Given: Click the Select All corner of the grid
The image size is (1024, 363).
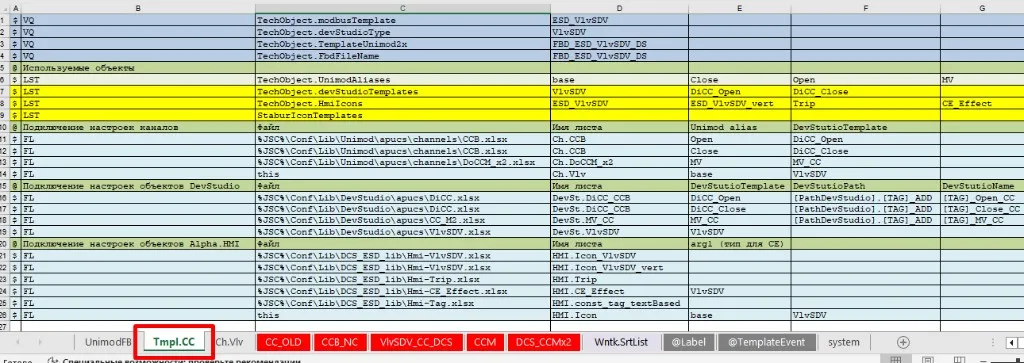Looking at the screenshot, I should (x=5, y=7).
